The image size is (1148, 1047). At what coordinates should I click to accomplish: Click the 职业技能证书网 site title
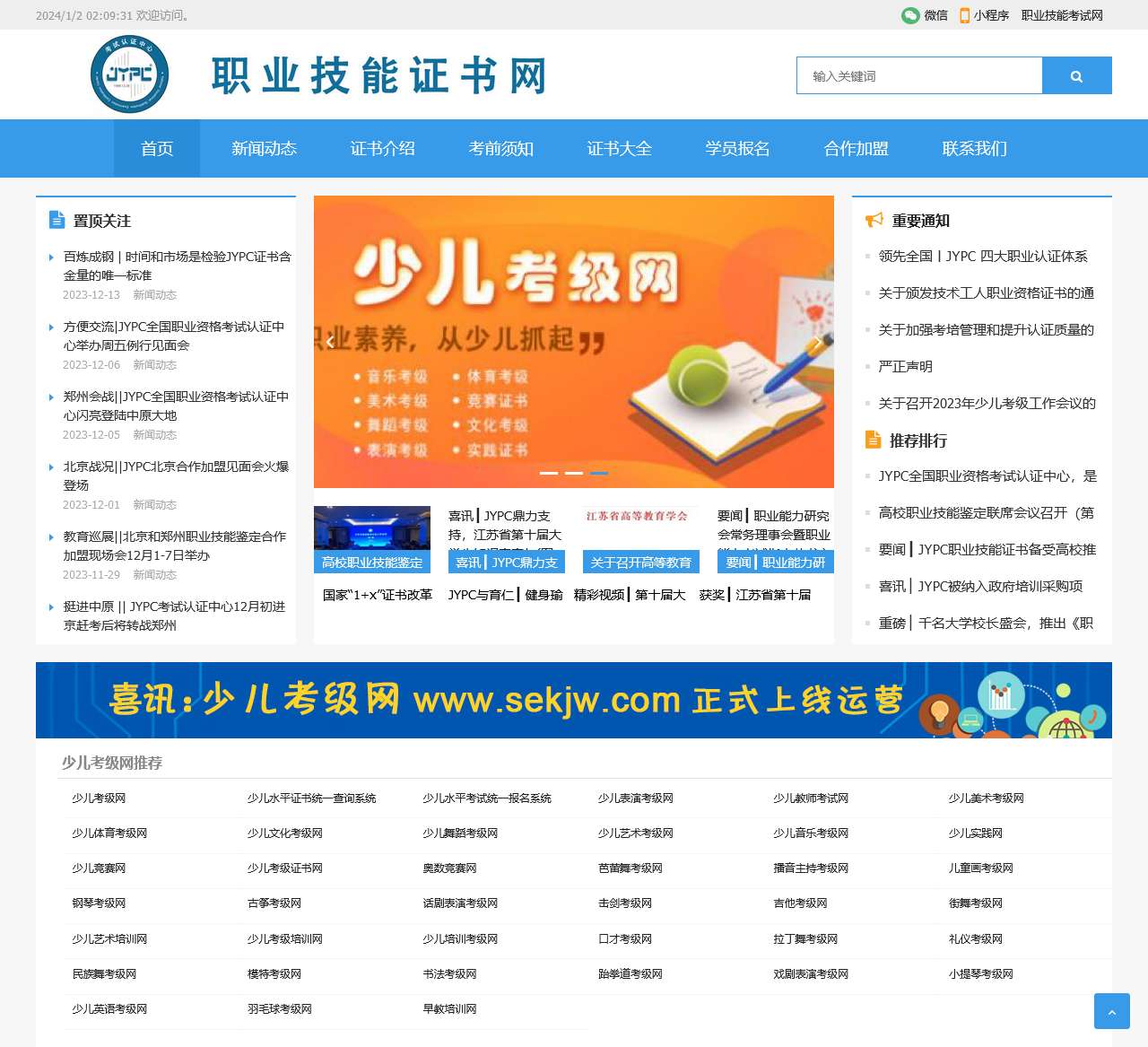pos(379,75)
